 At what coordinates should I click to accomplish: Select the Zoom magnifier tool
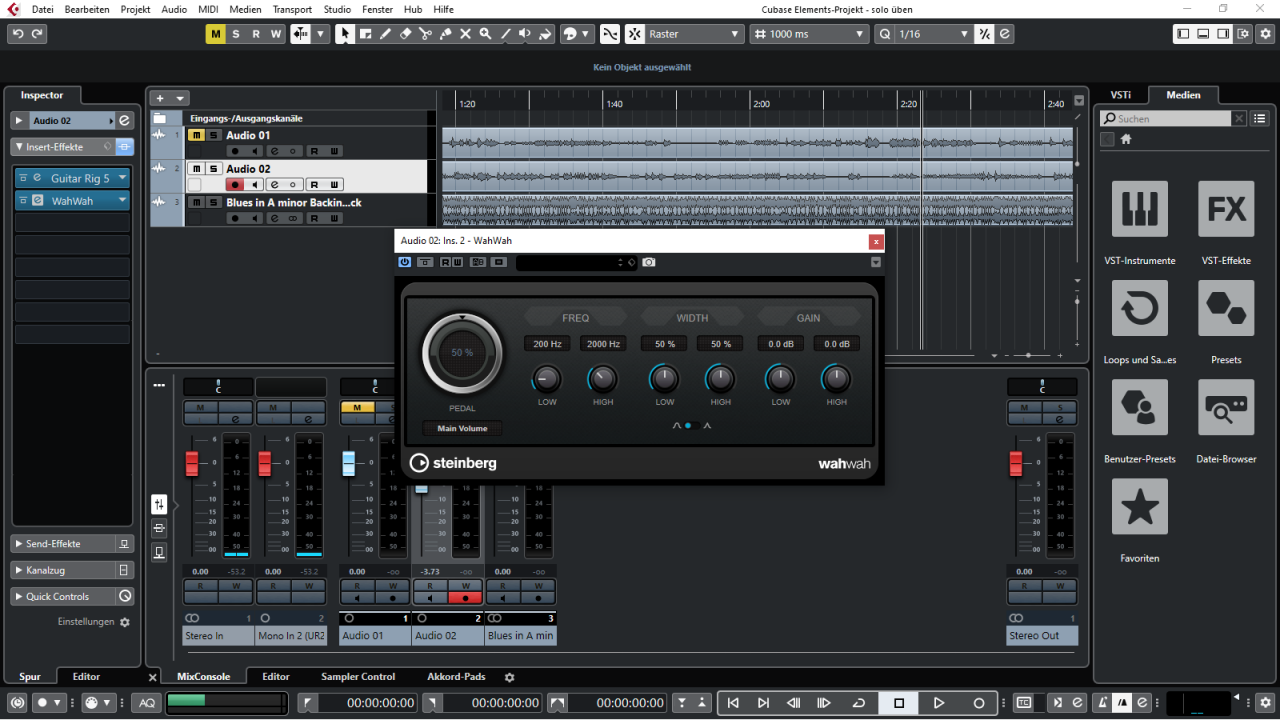click(485, 34)
